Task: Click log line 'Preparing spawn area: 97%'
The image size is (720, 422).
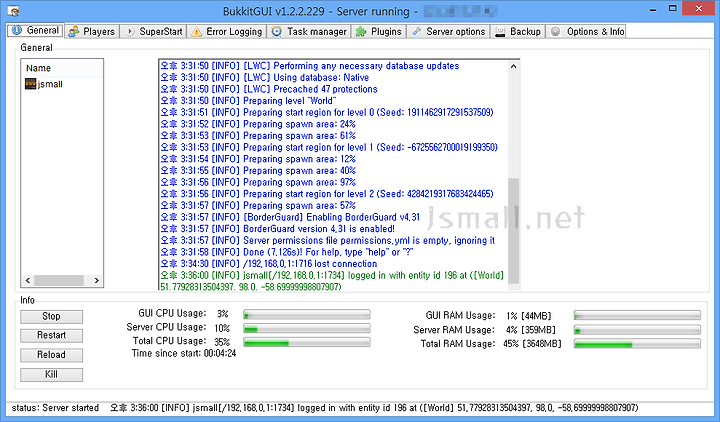Action: 258,182
